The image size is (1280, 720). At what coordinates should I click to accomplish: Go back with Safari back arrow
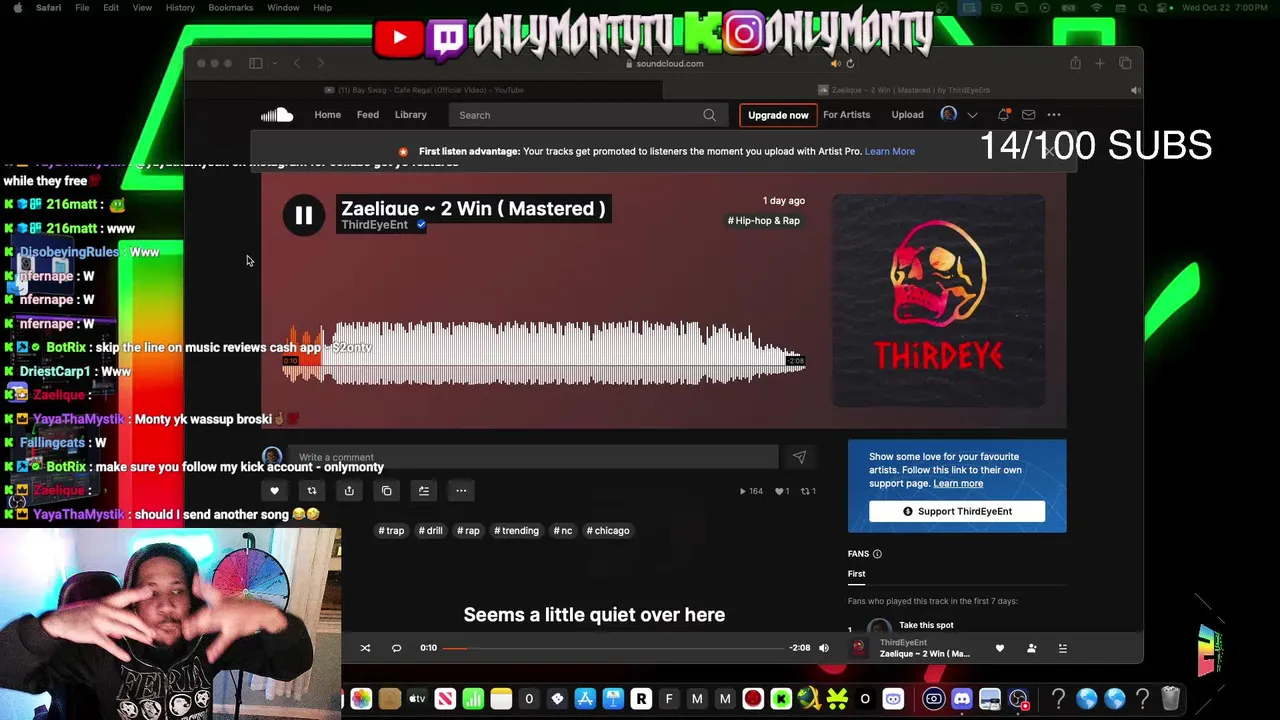(297, 63)
